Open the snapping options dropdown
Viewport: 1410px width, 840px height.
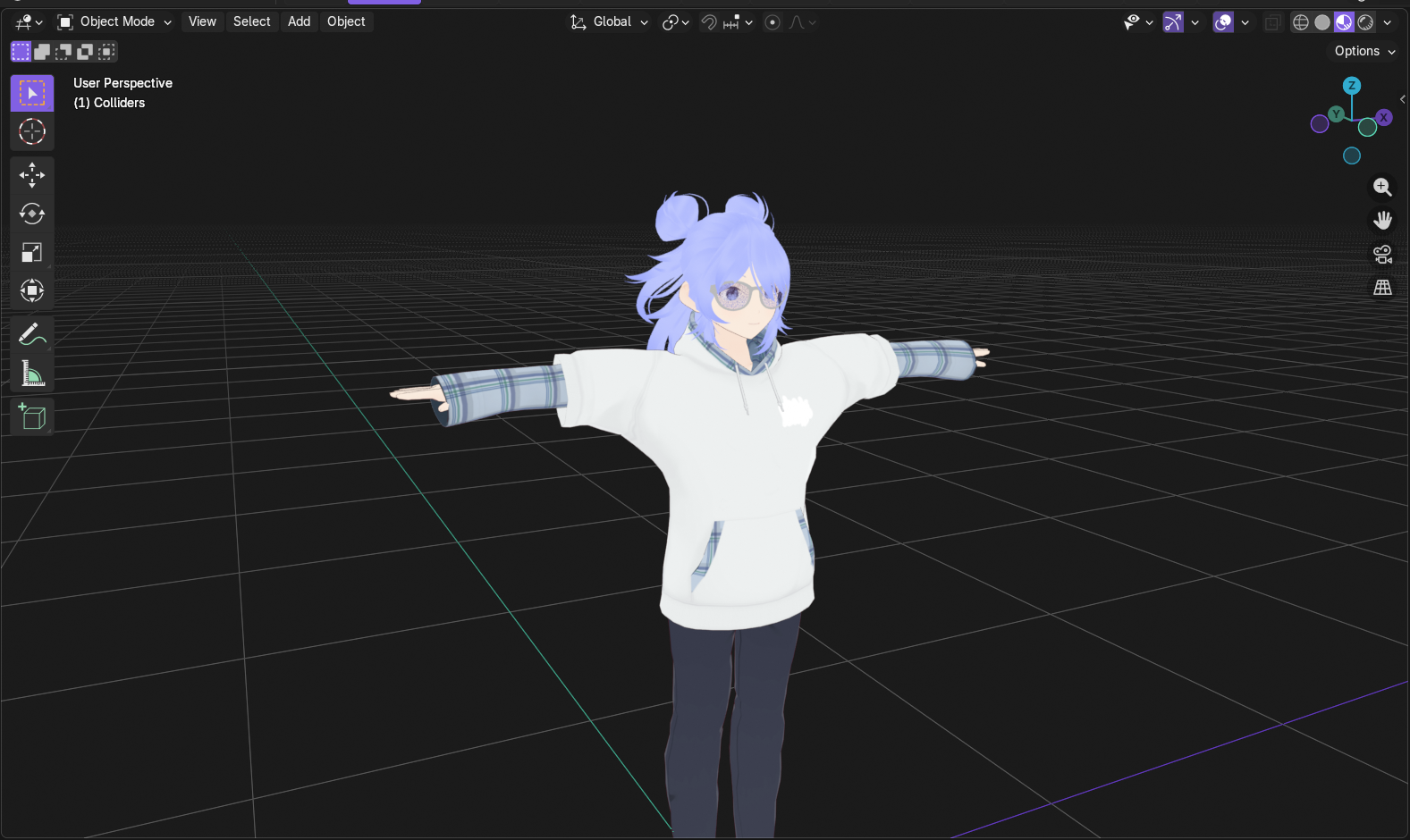click(x=739, y=22)
